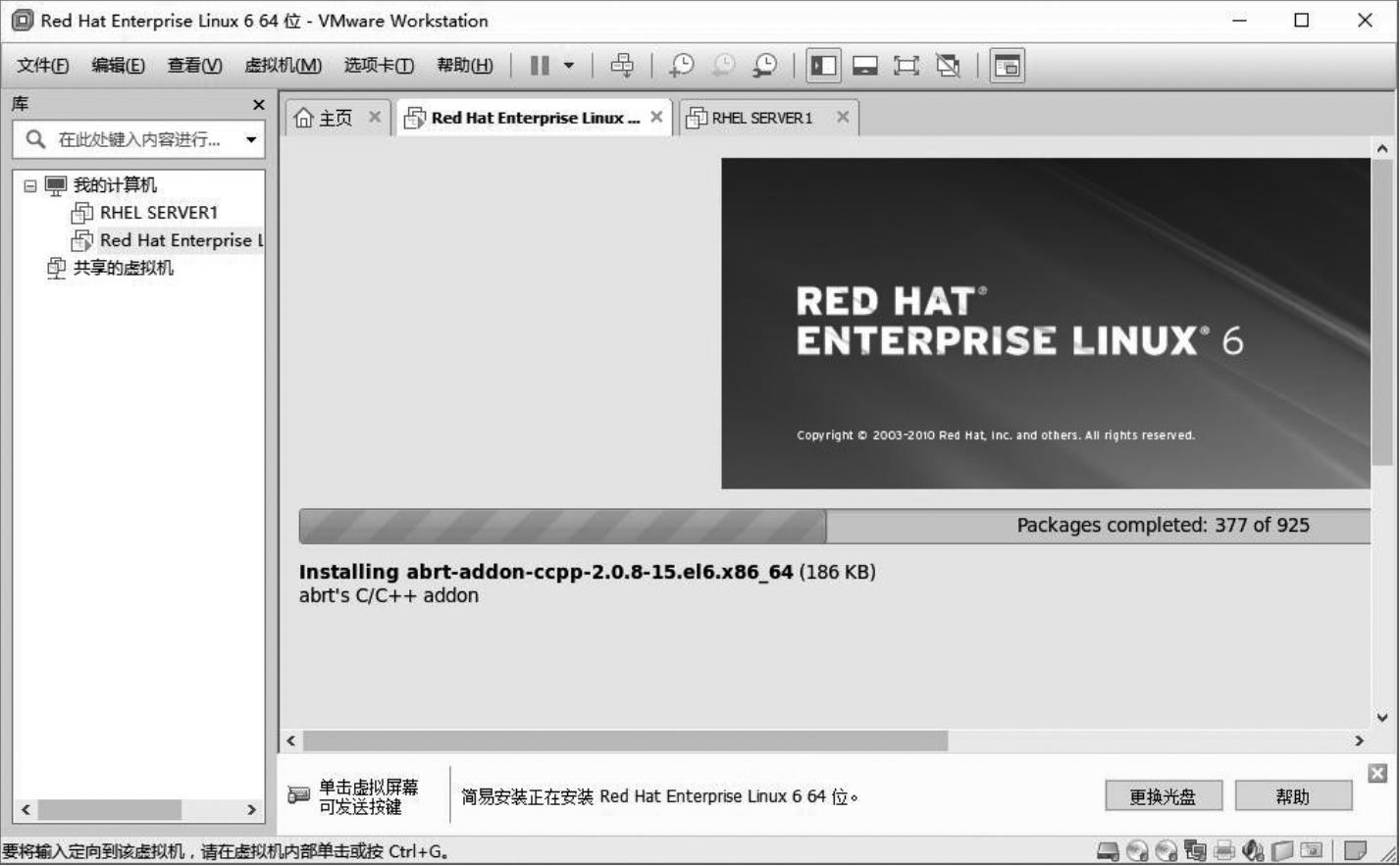
Task: Pause the running virtual machine
Action: 540,66
